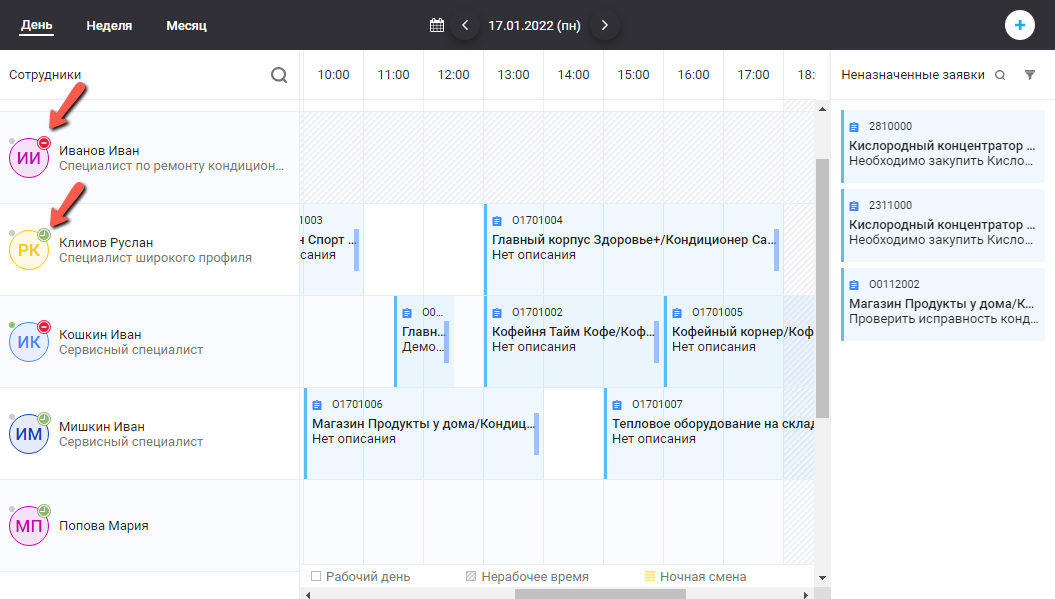This screenshot has height=599, width=1055.
Task: Open unassigned request 00112002 Магазин Продукты
Action: pos(943,304)
